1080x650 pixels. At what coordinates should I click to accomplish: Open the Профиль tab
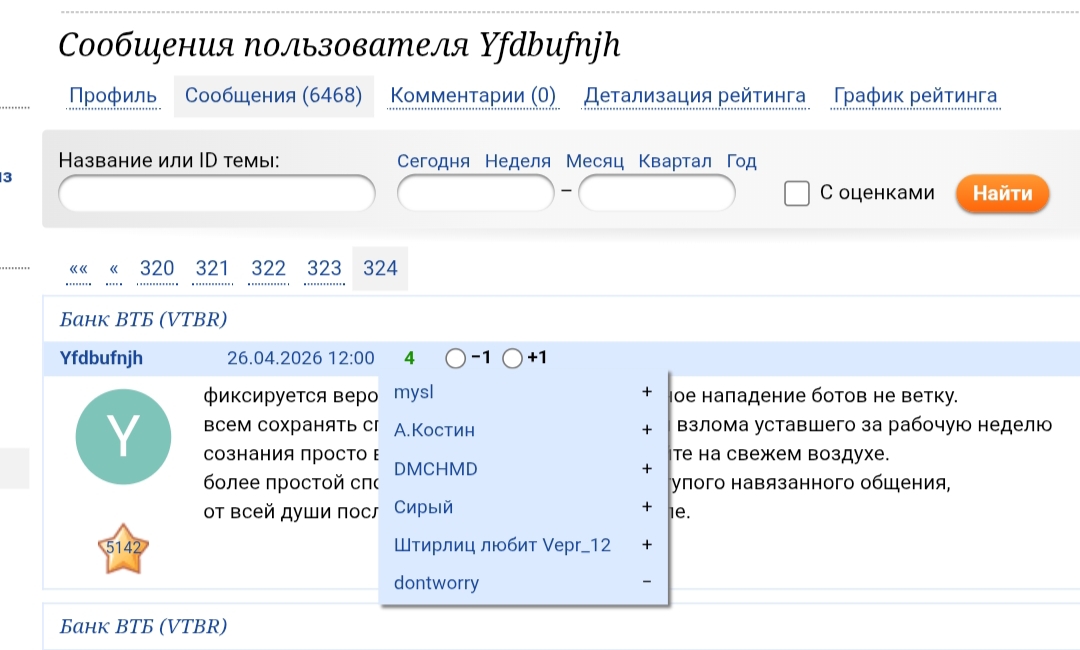(113, 96)
